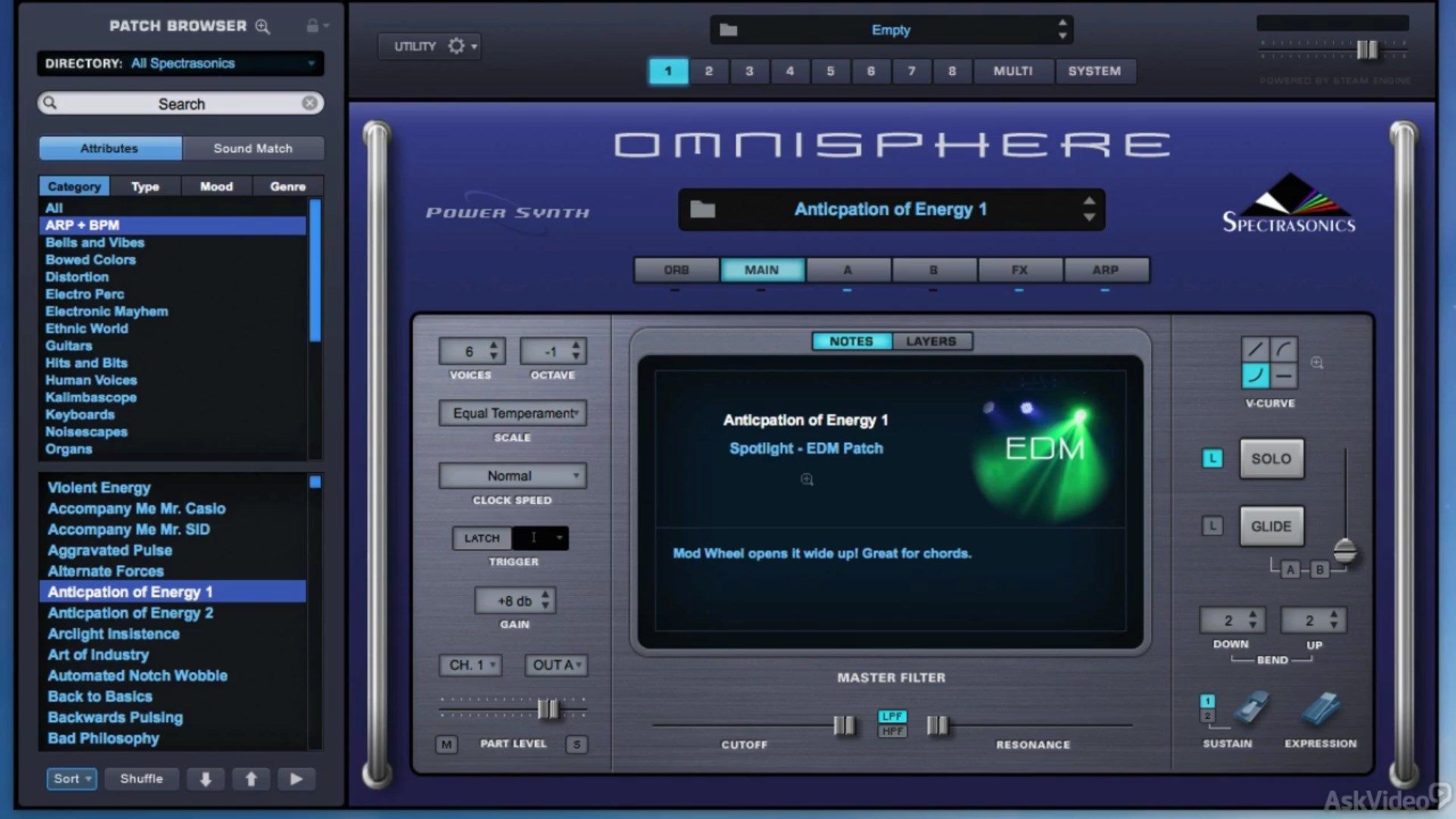Open the OUT A output dropdown
Screen dimensions: 1456x819
coord(556,665)
